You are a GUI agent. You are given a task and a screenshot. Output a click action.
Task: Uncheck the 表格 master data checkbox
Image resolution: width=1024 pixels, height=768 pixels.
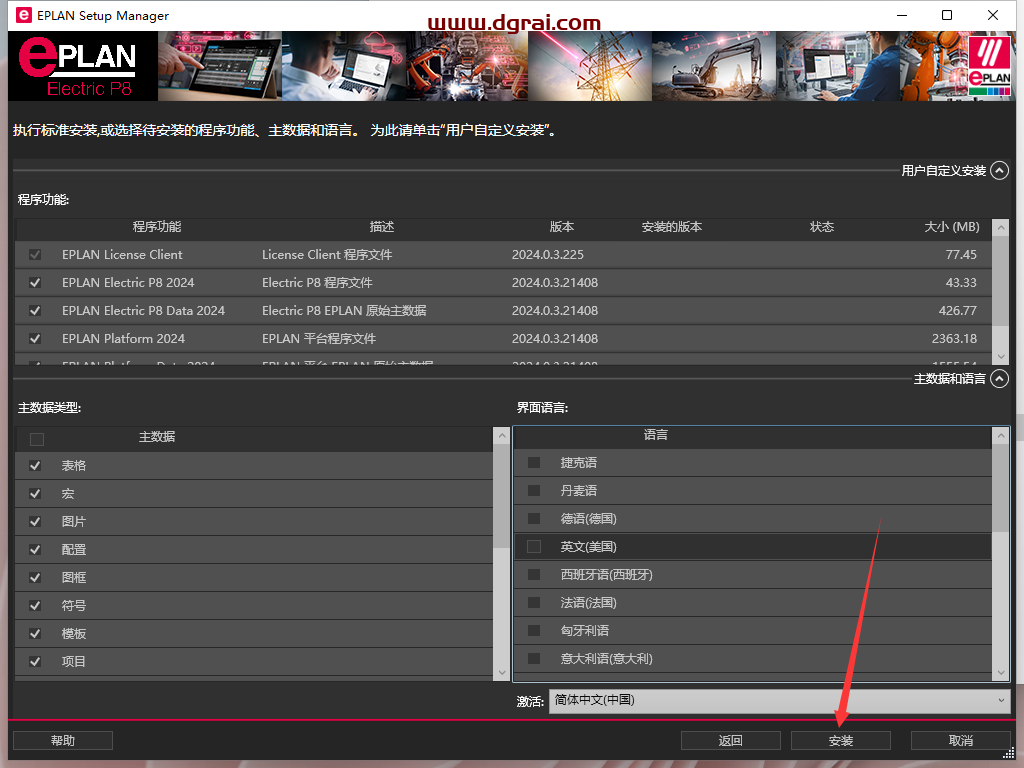coord(35,466)
